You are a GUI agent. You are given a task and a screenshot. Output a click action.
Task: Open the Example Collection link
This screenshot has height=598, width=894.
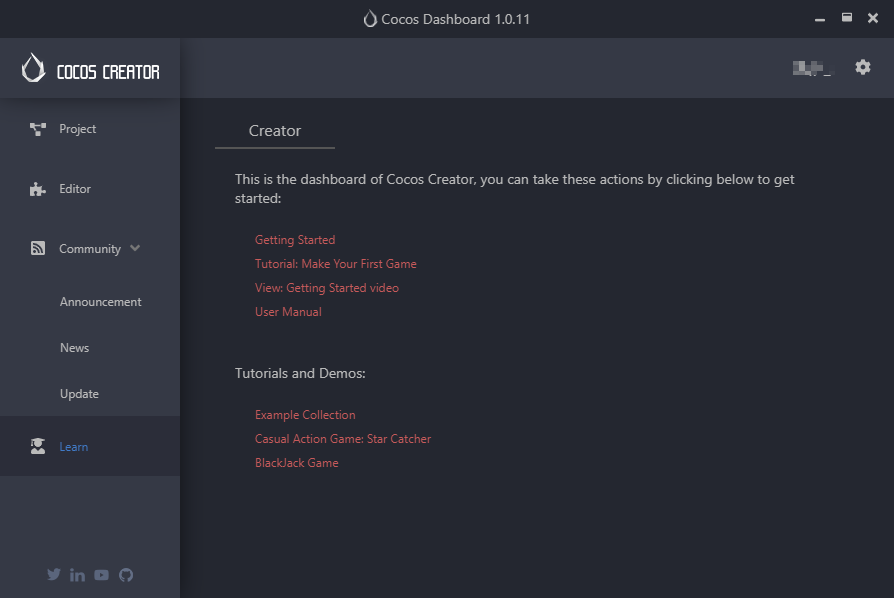(305, 415)
